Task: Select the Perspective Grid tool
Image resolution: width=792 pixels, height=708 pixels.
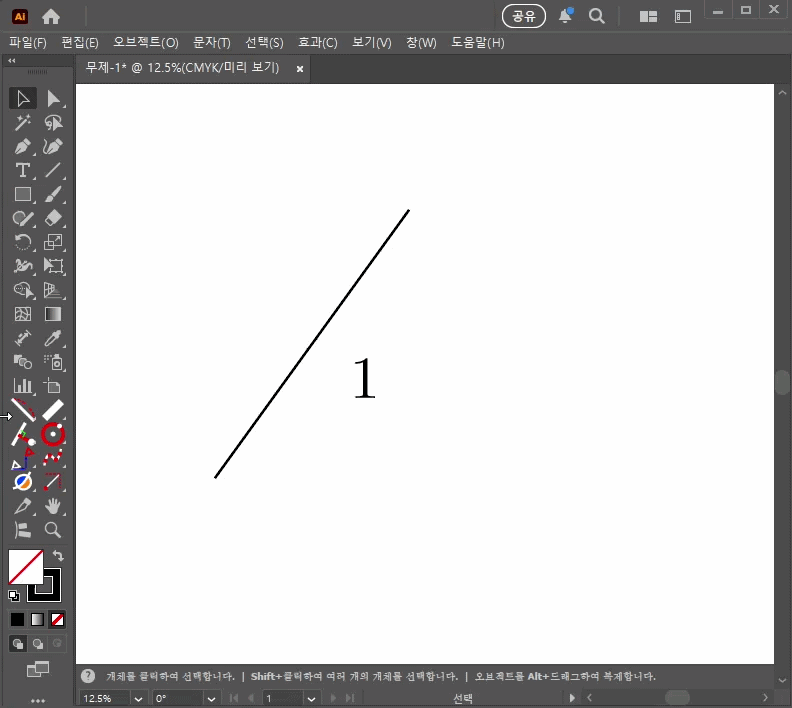Action: pyautogui.click(x=53, y=290)
